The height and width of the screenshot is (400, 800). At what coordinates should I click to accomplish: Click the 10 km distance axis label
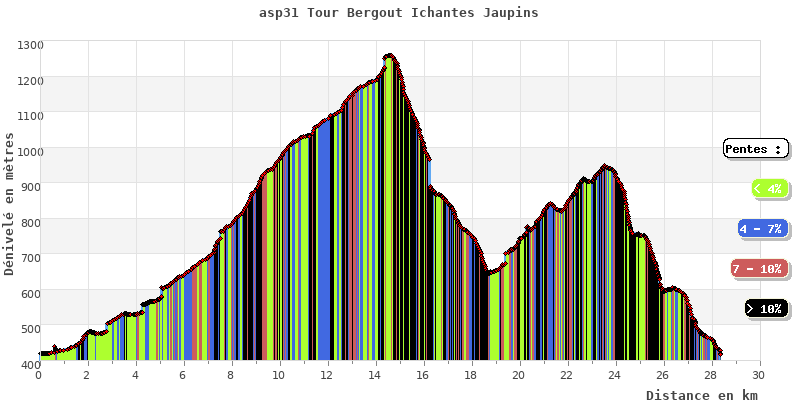click(280, 376)
